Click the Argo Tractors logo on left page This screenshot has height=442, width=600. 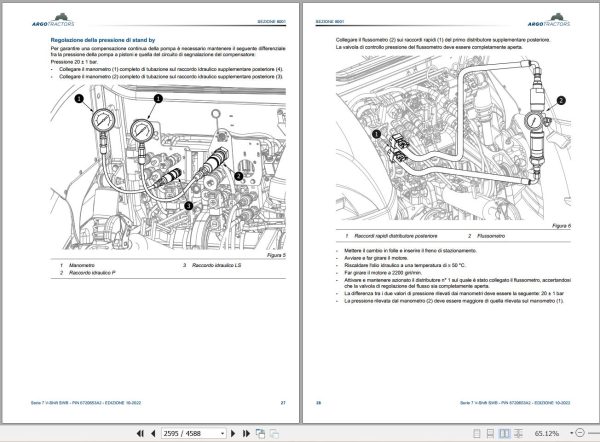tap(53, 20)
